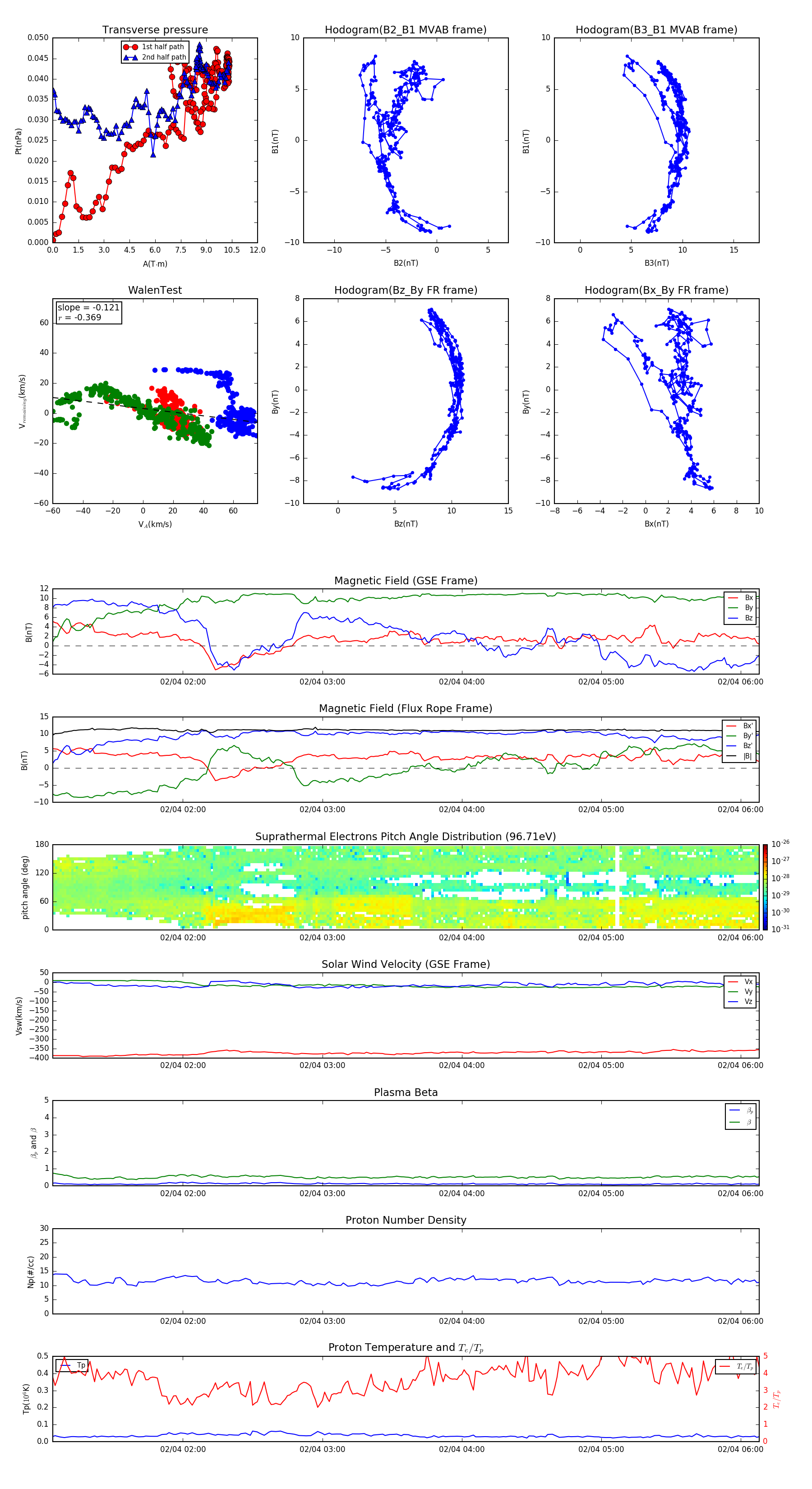The height and width of the screenshot is (1489, 812).
Task: Click 'Bz(nT)' x-axis label
Action: 406,524
